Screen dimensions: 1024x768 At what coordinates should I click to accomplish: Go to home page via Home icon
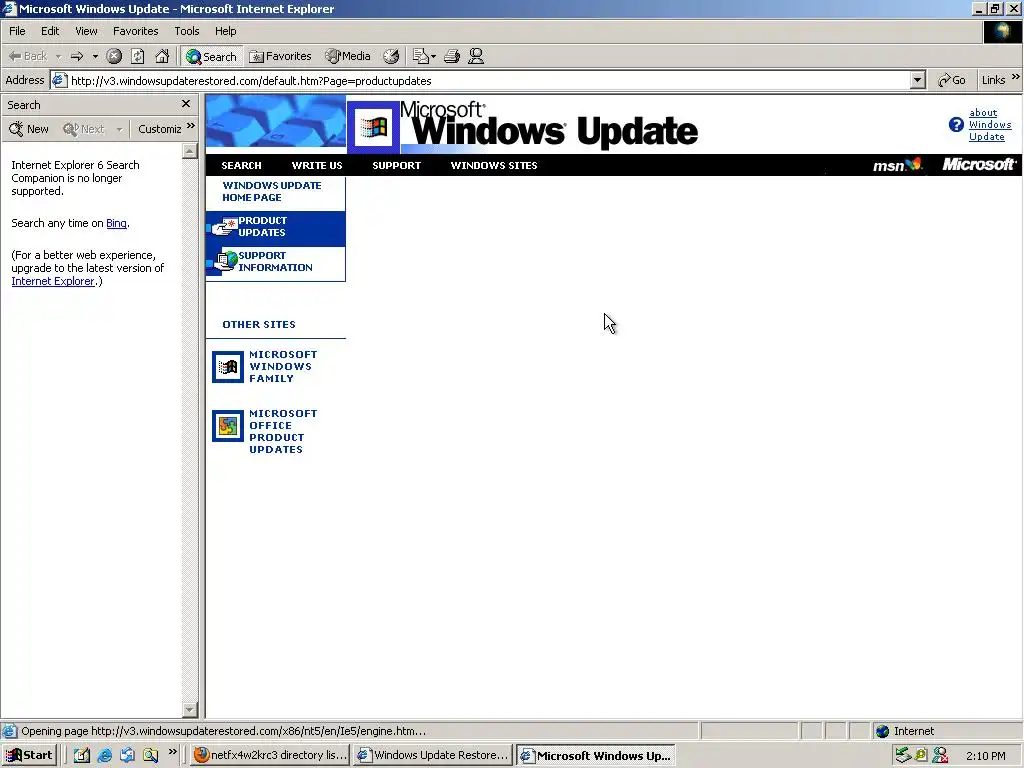[162, 56]
